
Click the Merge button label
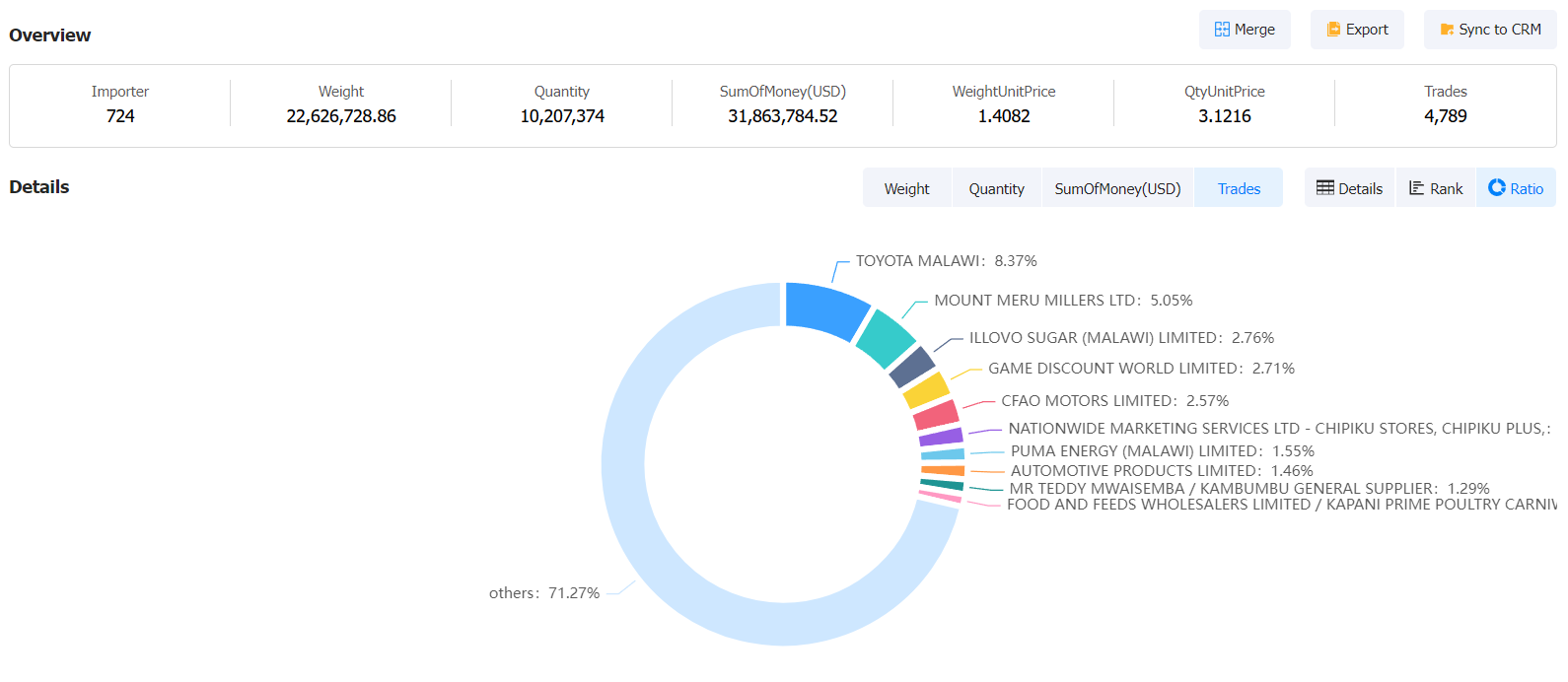[x=1254, y=30]
